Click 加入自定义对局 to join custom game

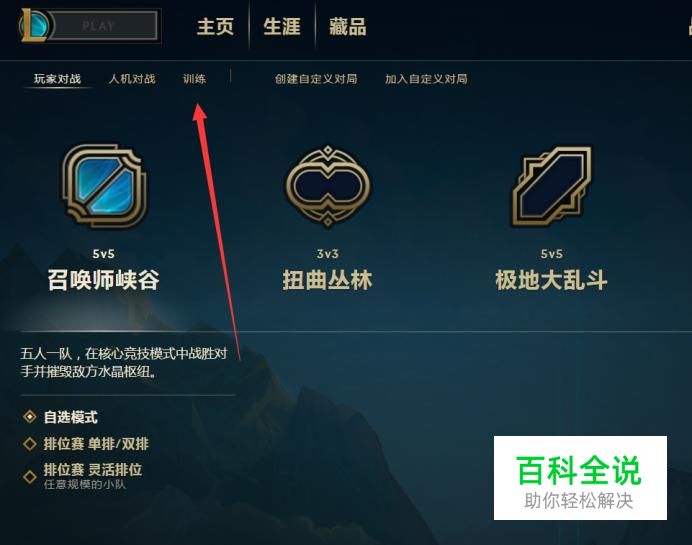426,79
